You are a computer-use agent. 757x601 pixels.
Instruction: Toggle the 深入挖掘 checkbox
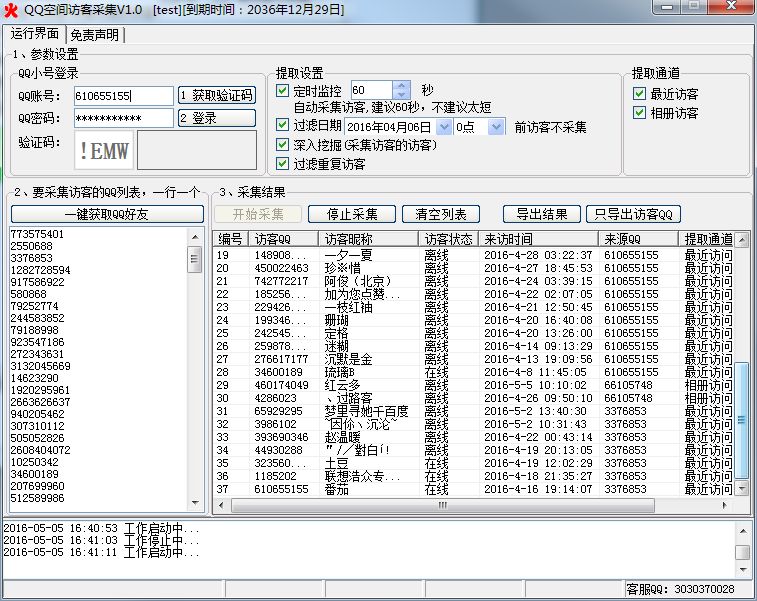tap(282, 144)
